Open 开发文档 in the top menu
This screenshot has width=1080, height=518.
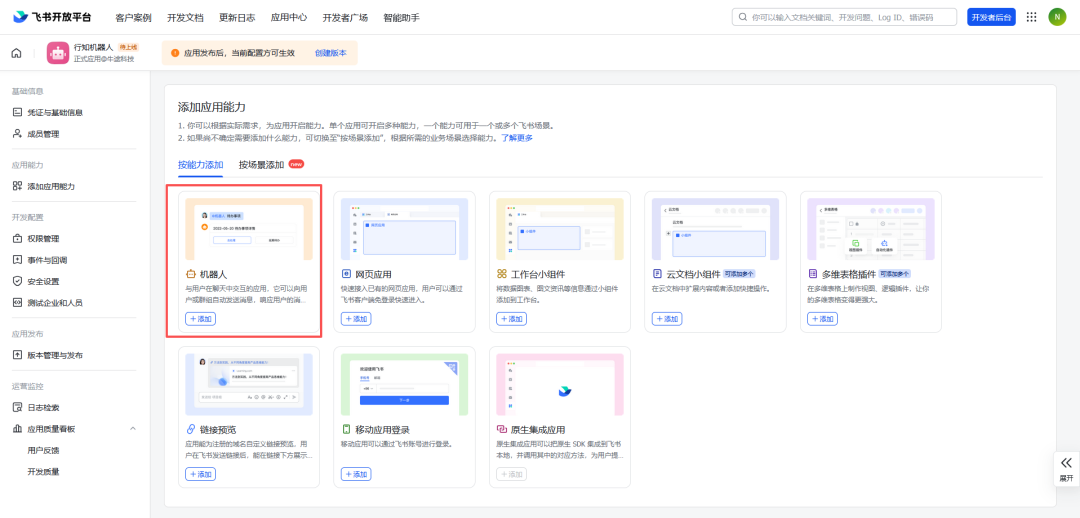[185, 17]
